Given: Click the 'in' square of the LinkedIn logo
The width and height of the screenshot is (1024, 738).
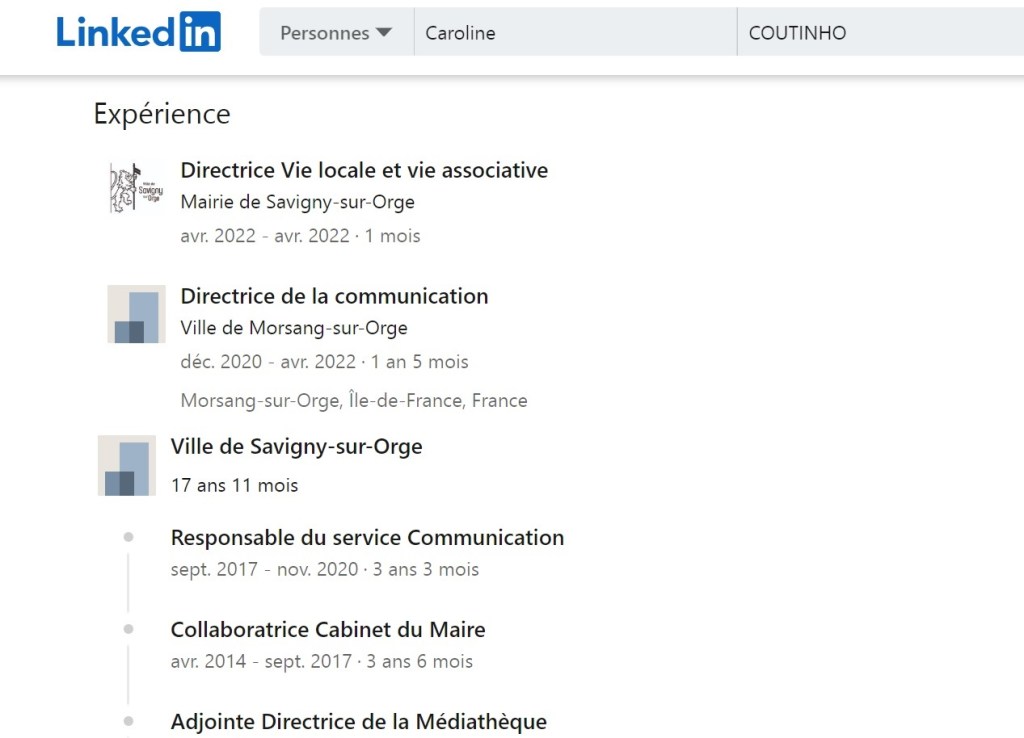Looking at the screenshot, I should [201, 31].
